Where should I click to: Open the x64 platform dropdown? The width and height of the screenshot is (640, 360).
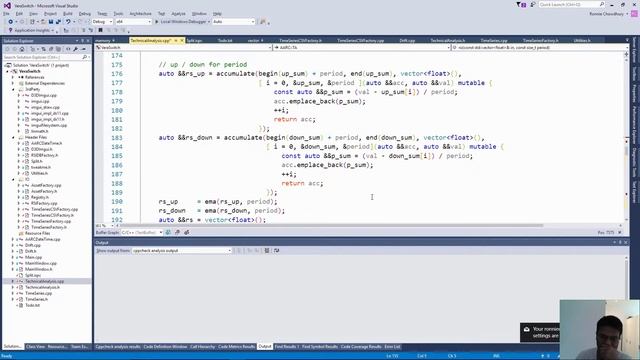pos(133,22)
